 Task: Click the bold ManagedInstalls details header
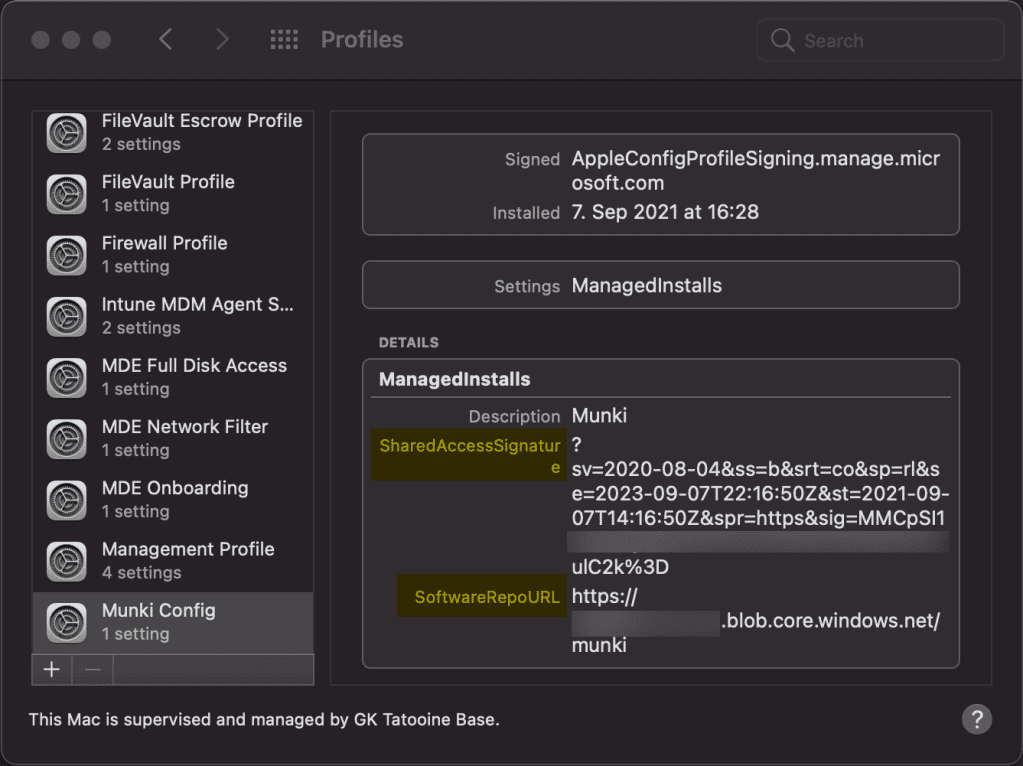(454, 380)
